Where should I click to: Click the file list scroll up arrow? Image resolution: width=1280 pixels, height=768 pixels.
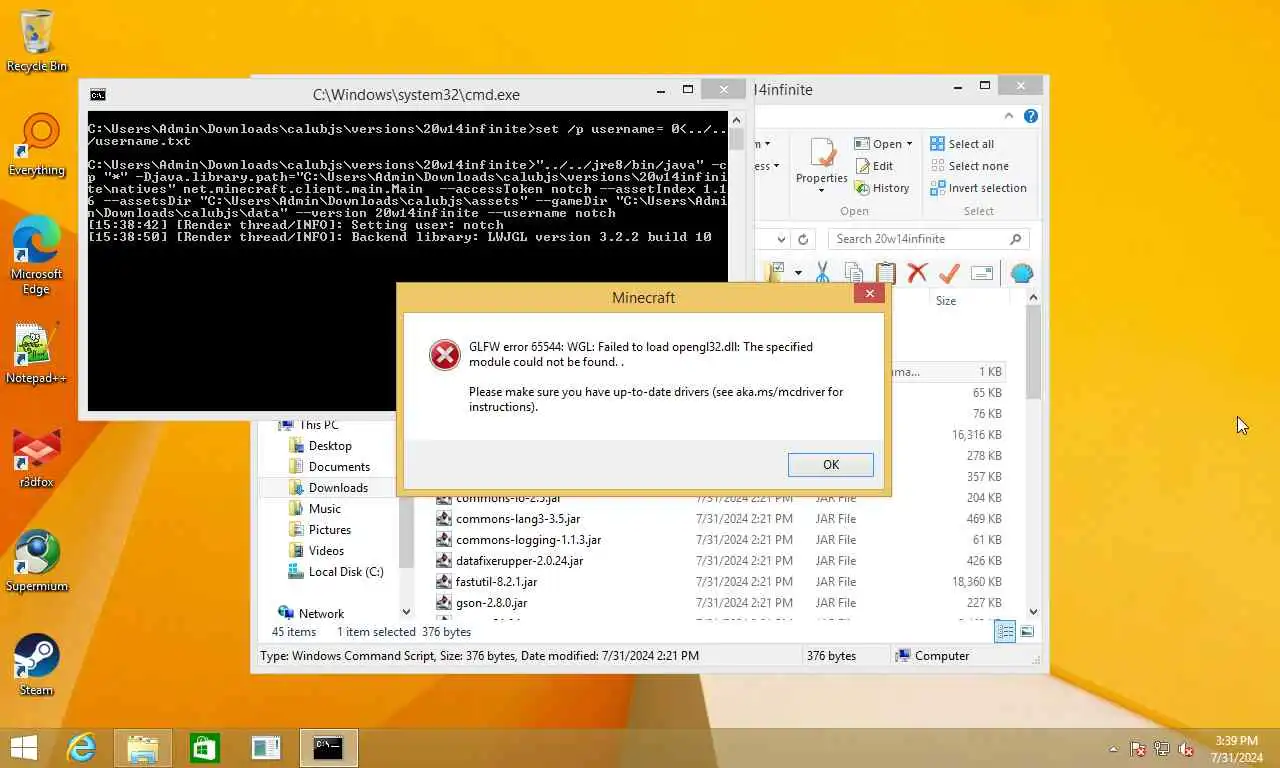point(1033,298)
